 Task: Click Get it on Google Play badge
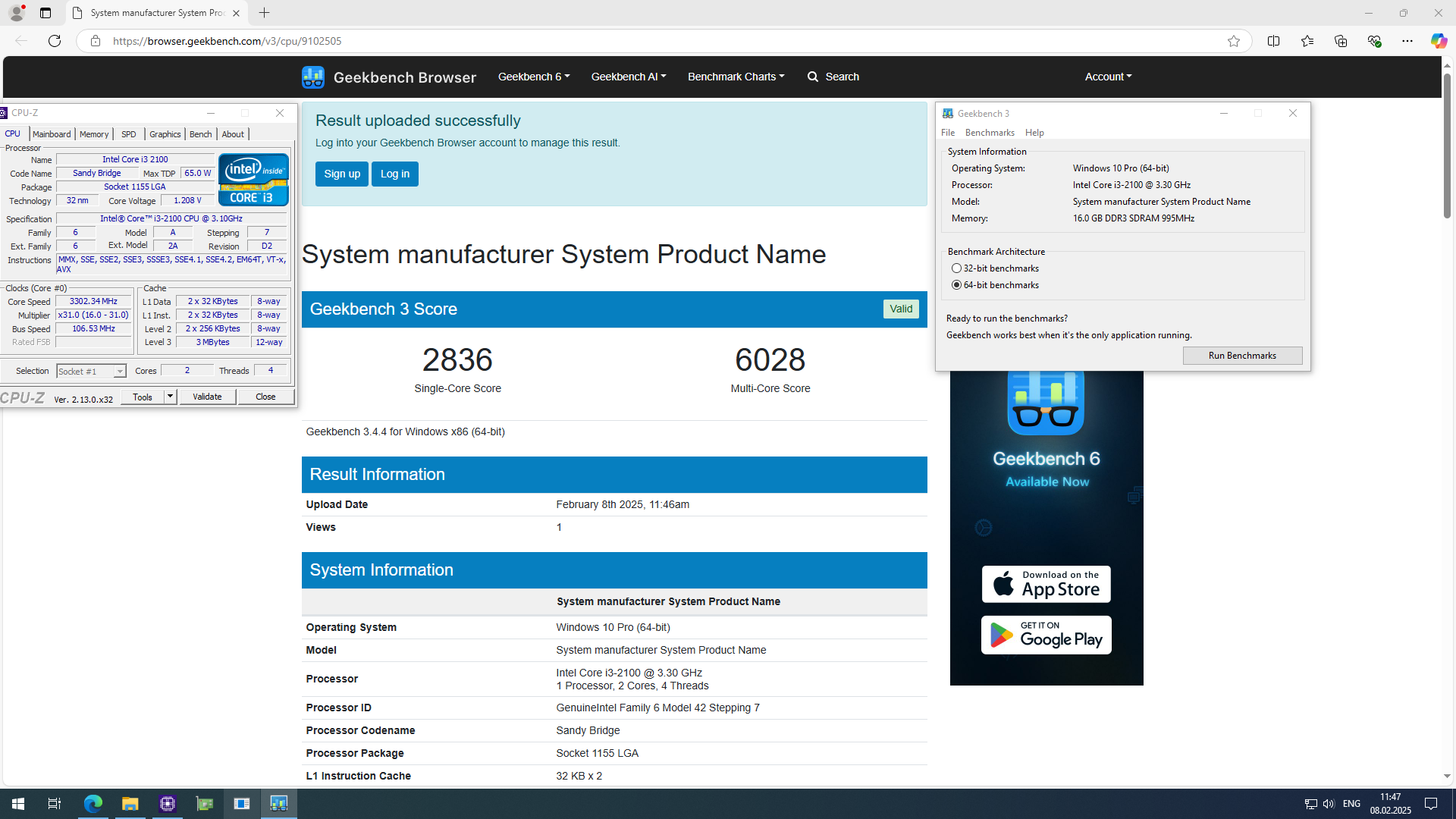(1046, 635)
